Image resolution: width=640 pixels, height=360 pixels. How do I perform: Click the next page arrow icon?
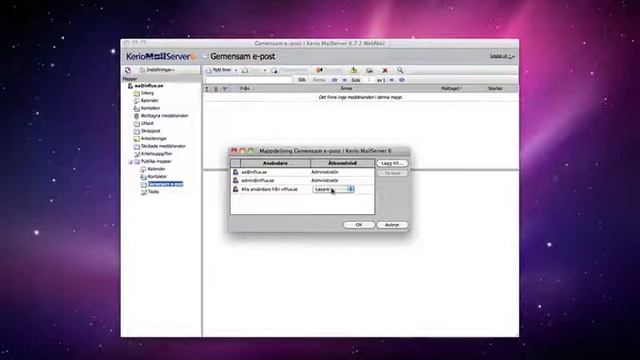coord(392,80)
